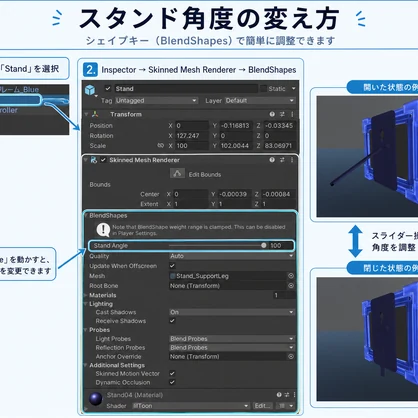
Task: Open the Quality dropdown set to Auto
Action: (x=232, y=256)
